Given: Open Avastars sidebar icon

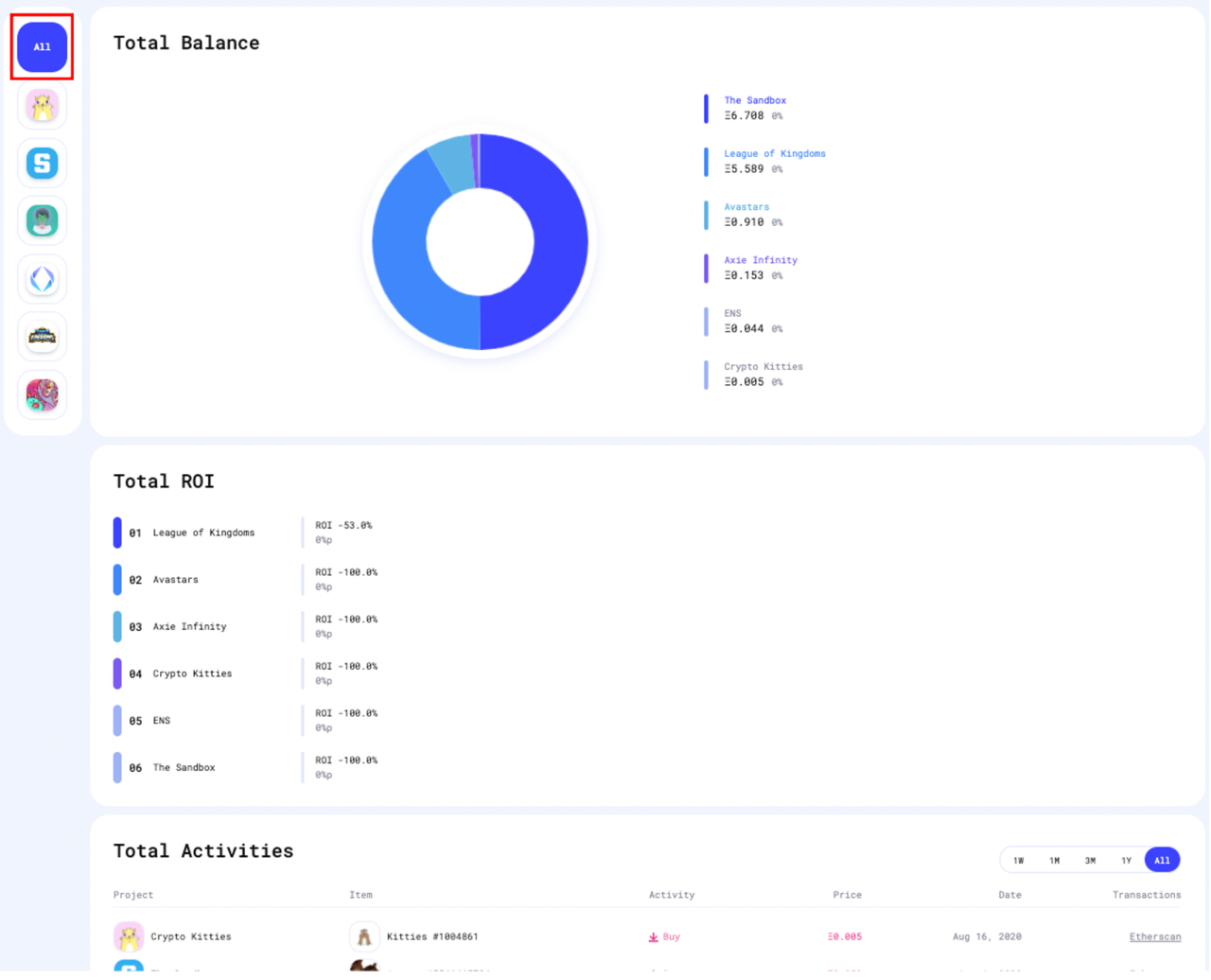Looking at the screenshot, I should pos(42,221).
